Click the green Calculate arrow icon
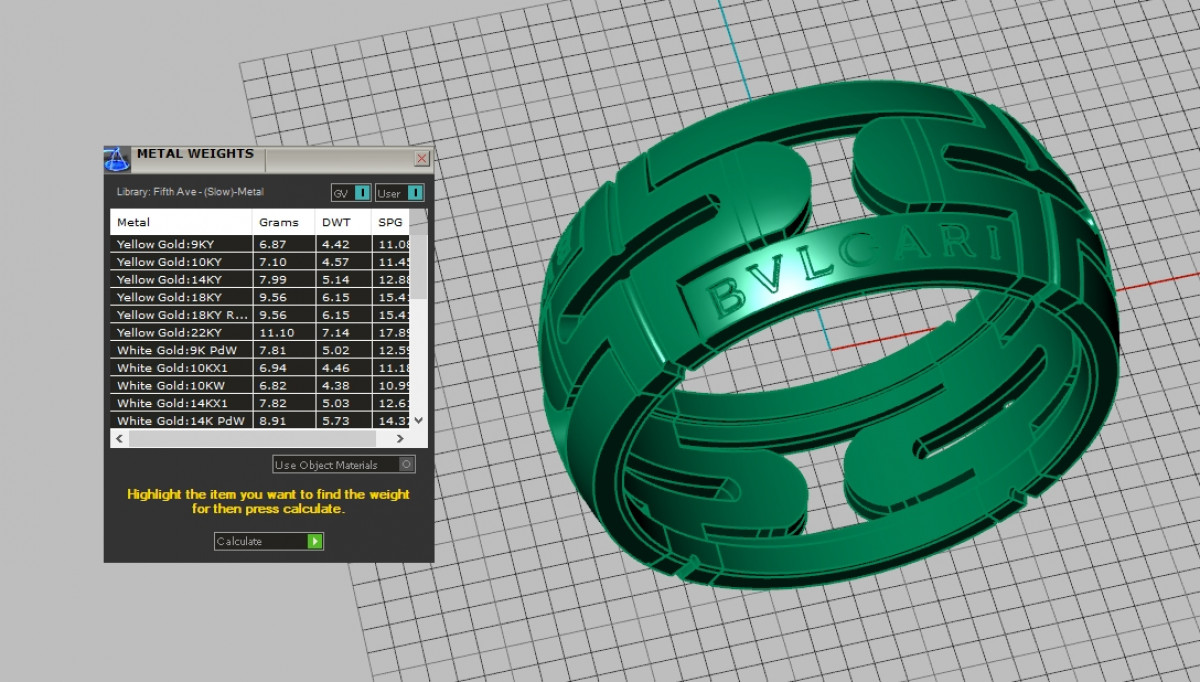Screen dimensions: 1200x682 click(x=315, y=541)
